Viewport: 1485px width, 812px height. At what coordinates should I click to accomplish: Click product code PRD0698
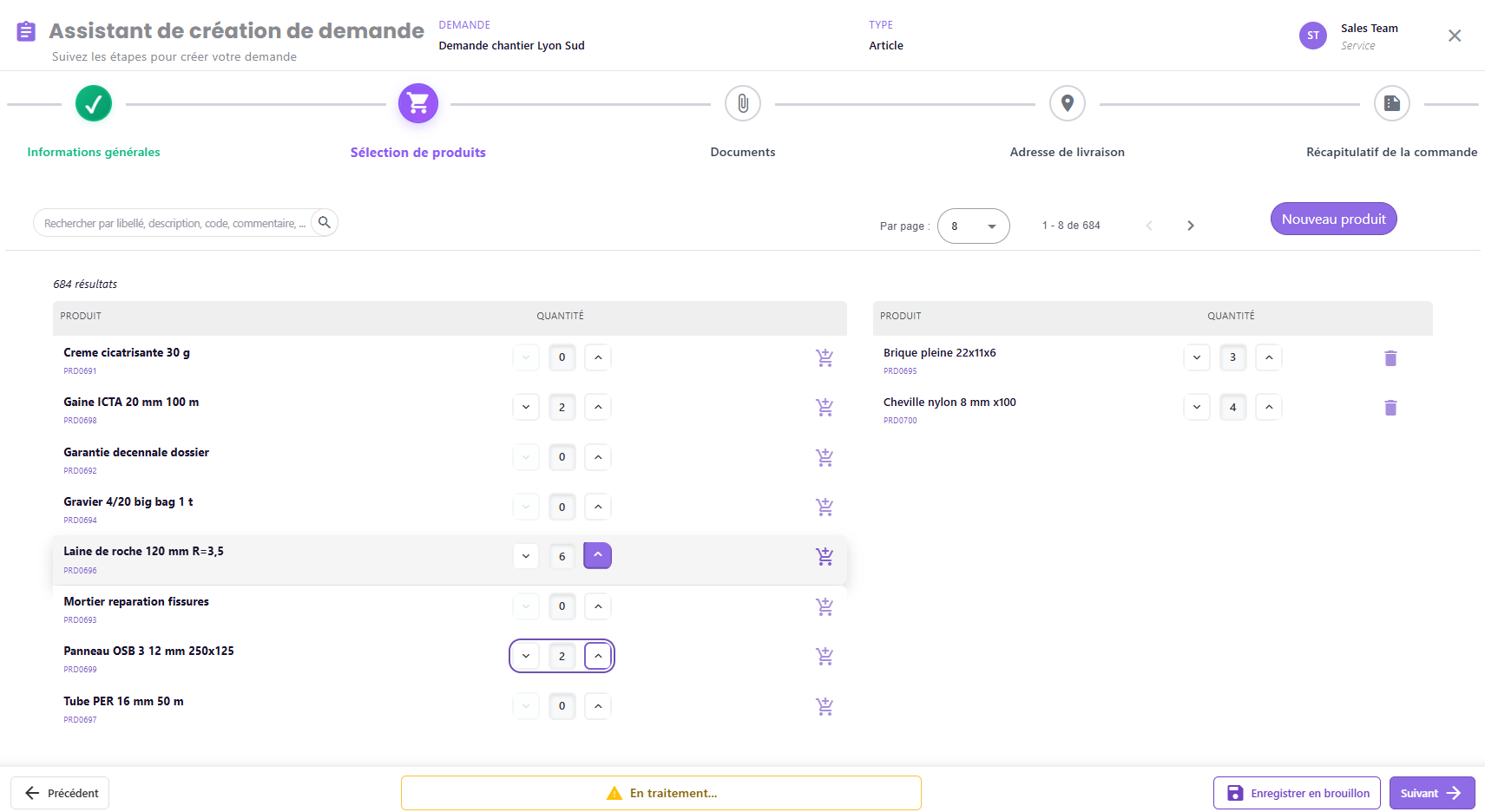pos(80,421)
